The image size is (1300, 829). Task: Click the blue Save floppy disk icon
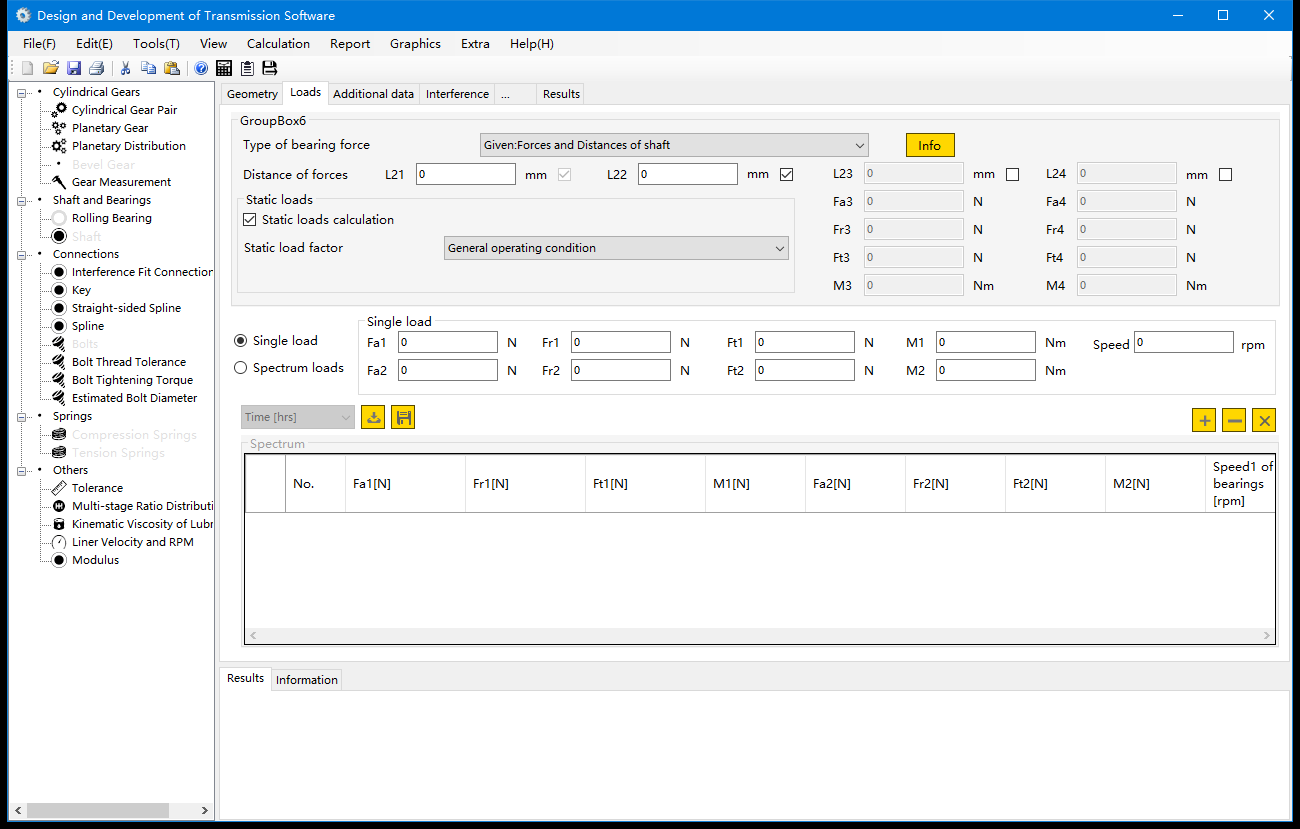[x=74, y=68]
